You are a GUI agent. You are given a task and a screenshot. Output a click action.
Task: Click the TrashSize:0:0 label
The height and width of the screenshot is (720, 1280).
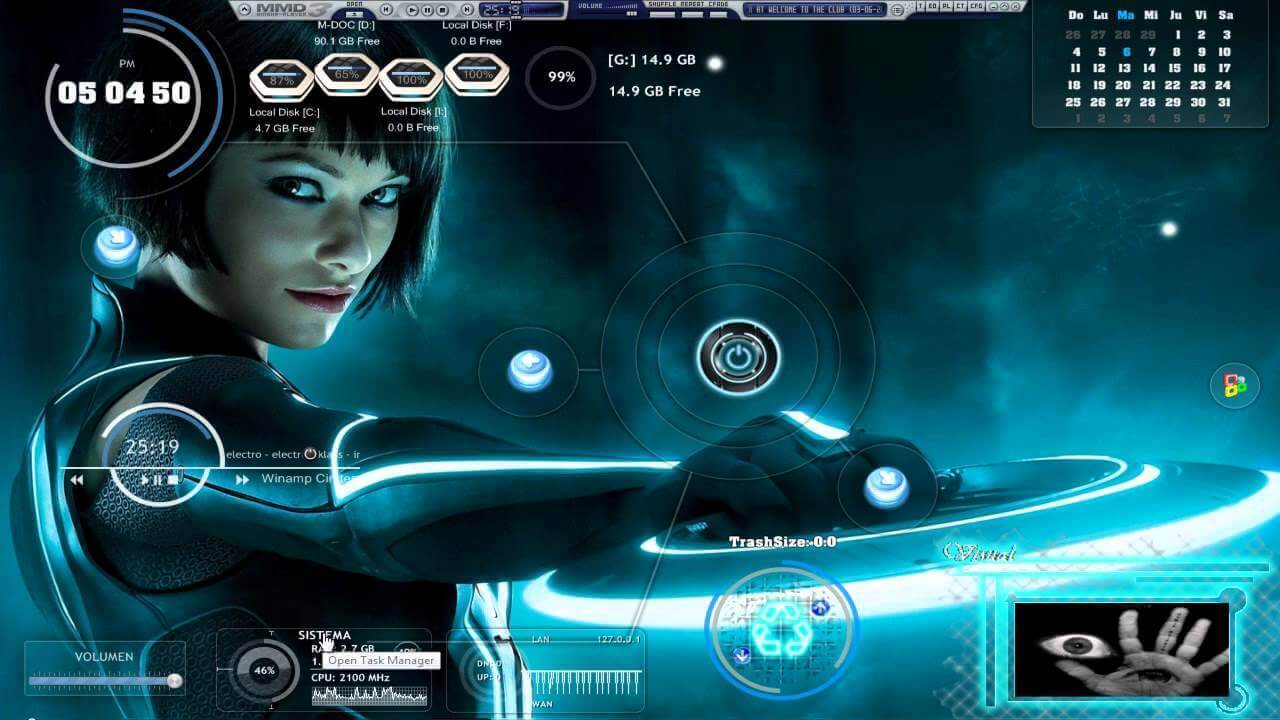click(x=782, y=542)
